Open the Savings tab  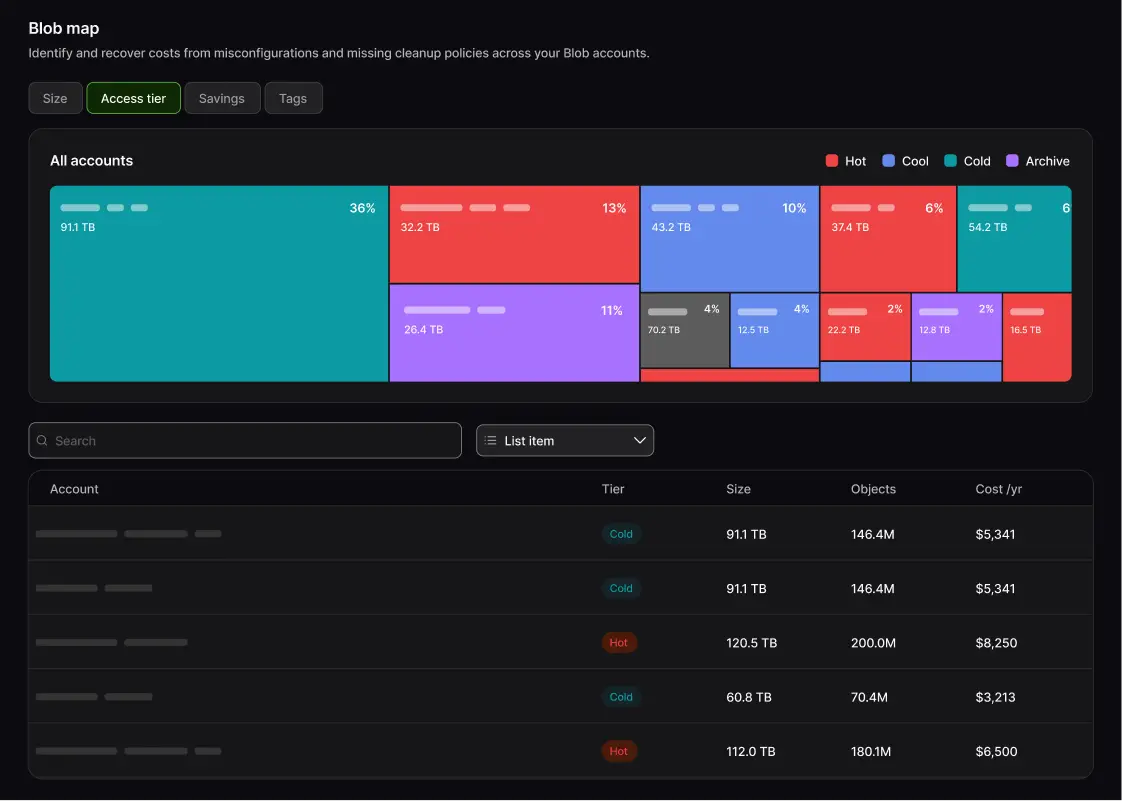[222, 98]
